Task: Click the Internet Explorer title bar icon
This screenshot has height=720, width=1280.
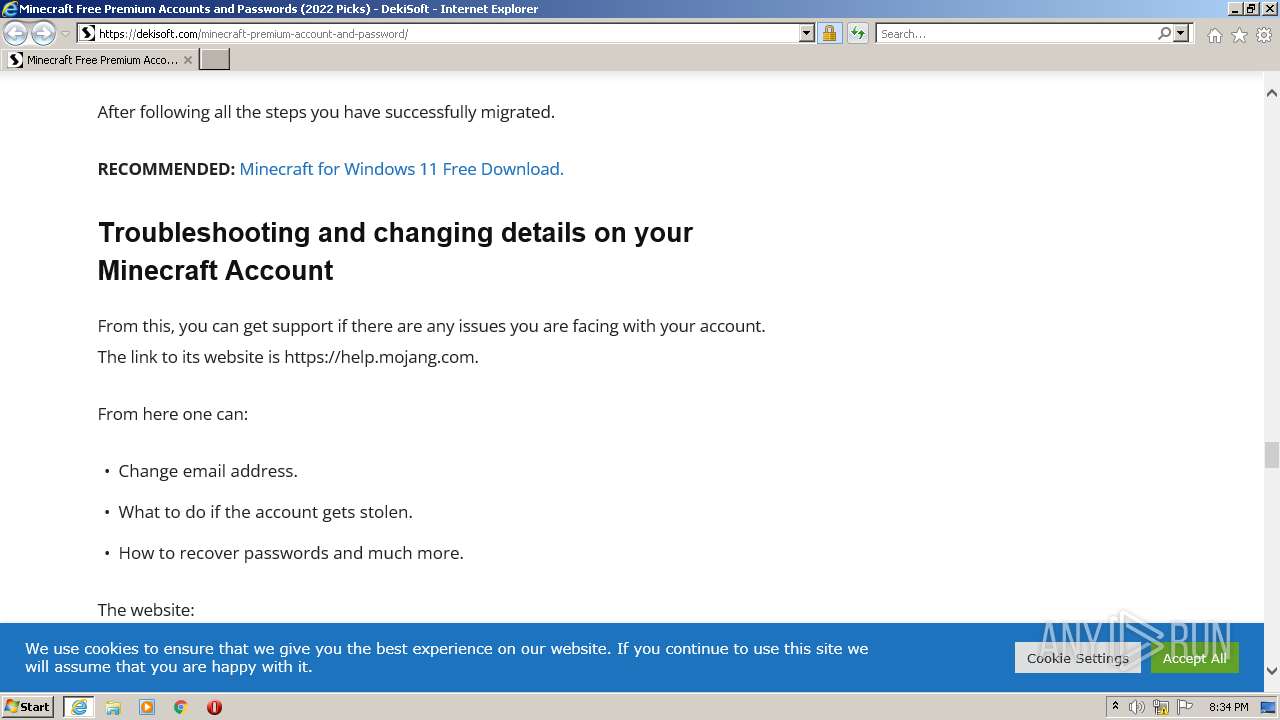Action: (10, 9)
